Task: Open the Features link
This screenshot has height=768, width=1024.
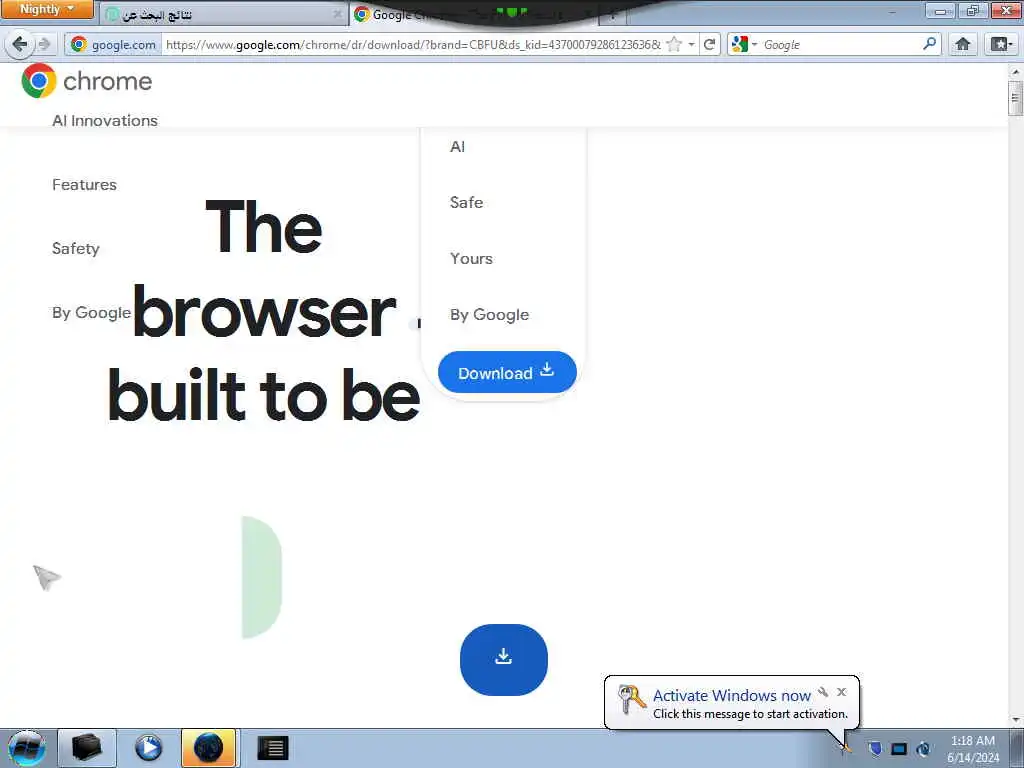Action: point(84,185)
